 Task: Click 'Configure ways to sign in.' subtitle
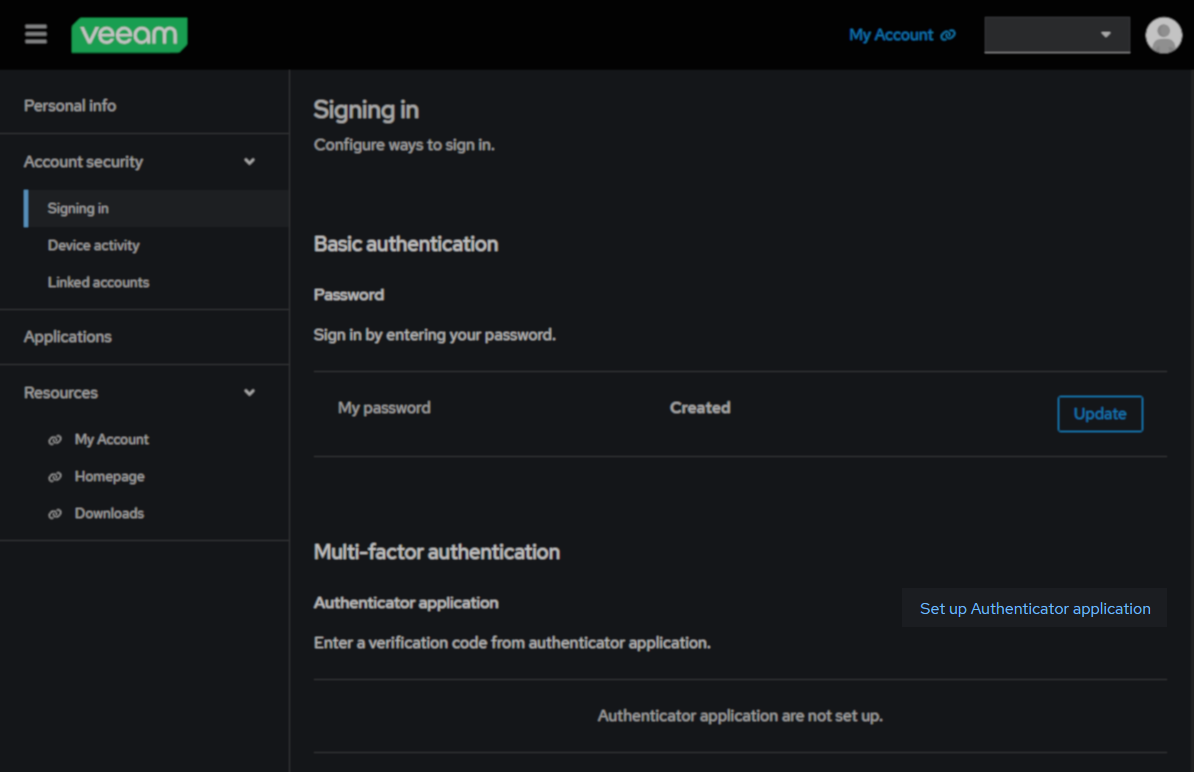404,145
